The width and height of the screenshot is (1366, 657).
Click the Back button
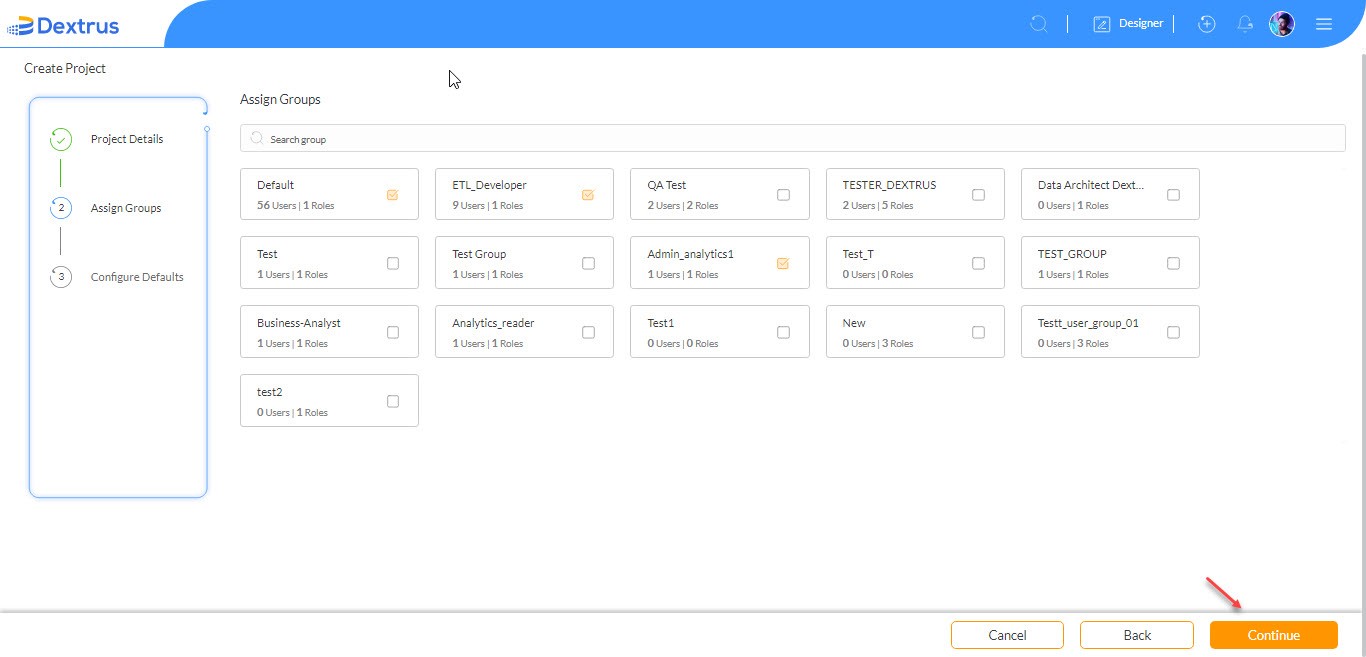click(x=1137, y=635)
